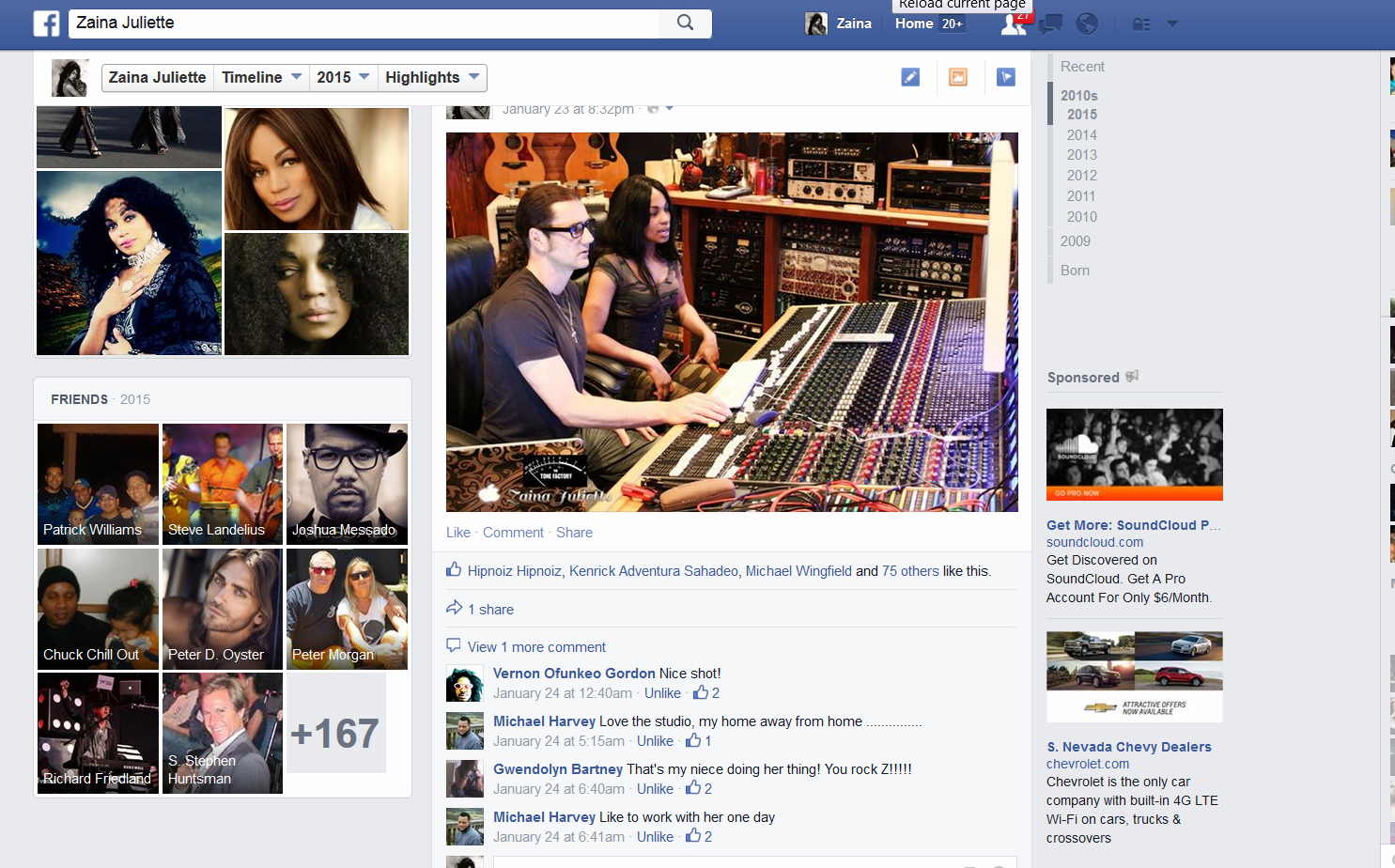Open the Highlights dropdown
Image resolution: width=1395 pixels, height=868 pixels.
pyautogui.click(x=432, y=77)
